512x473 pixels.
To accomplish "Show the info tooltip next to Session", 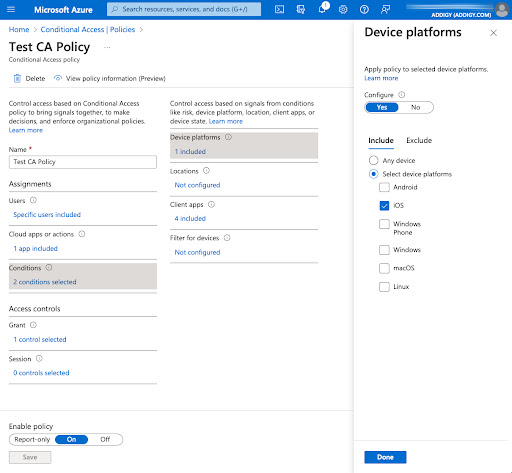I will (39, 359).
